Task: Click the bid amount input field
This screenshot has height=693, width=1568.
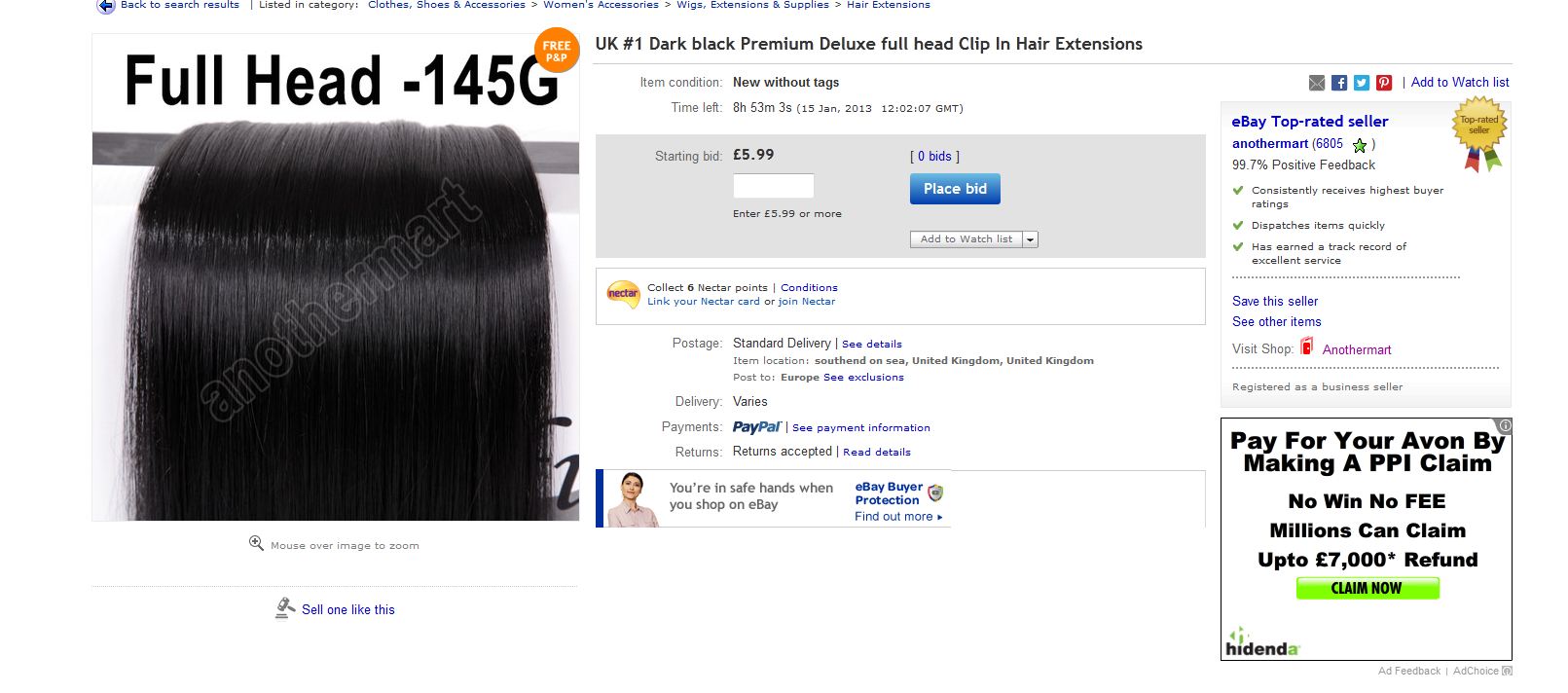Action: point(773,186)
